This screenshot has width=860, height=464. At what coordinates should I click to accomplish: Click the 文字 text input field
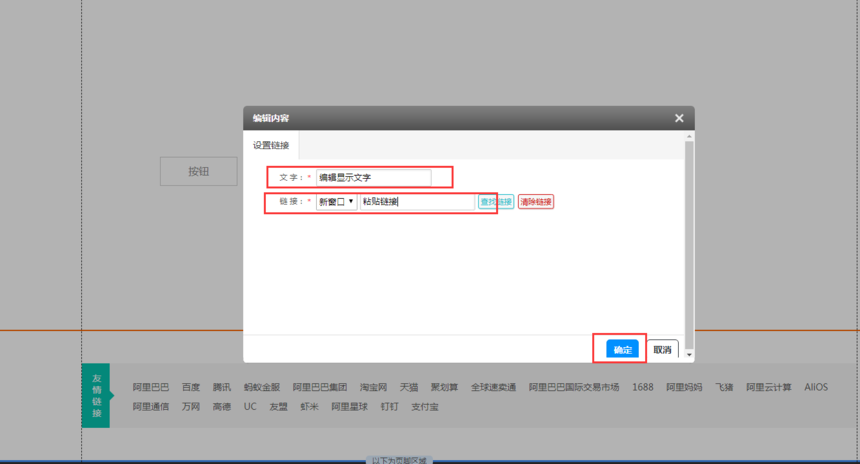374,178
